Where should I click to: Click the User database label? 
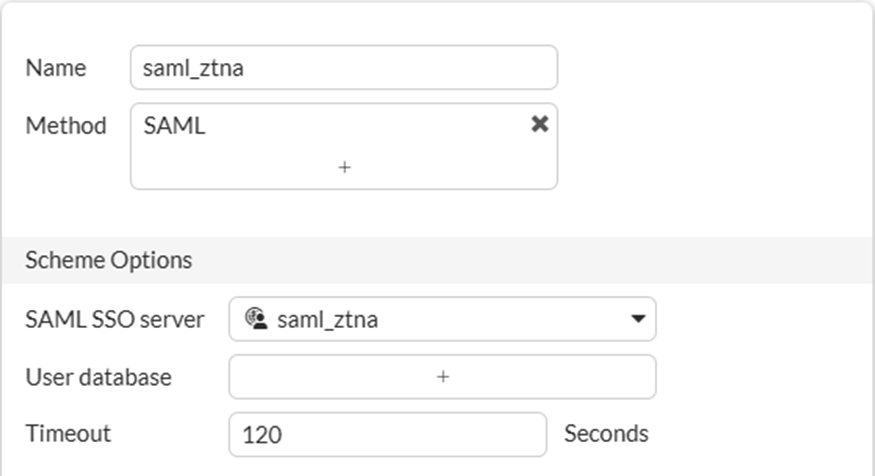point(98,377)
